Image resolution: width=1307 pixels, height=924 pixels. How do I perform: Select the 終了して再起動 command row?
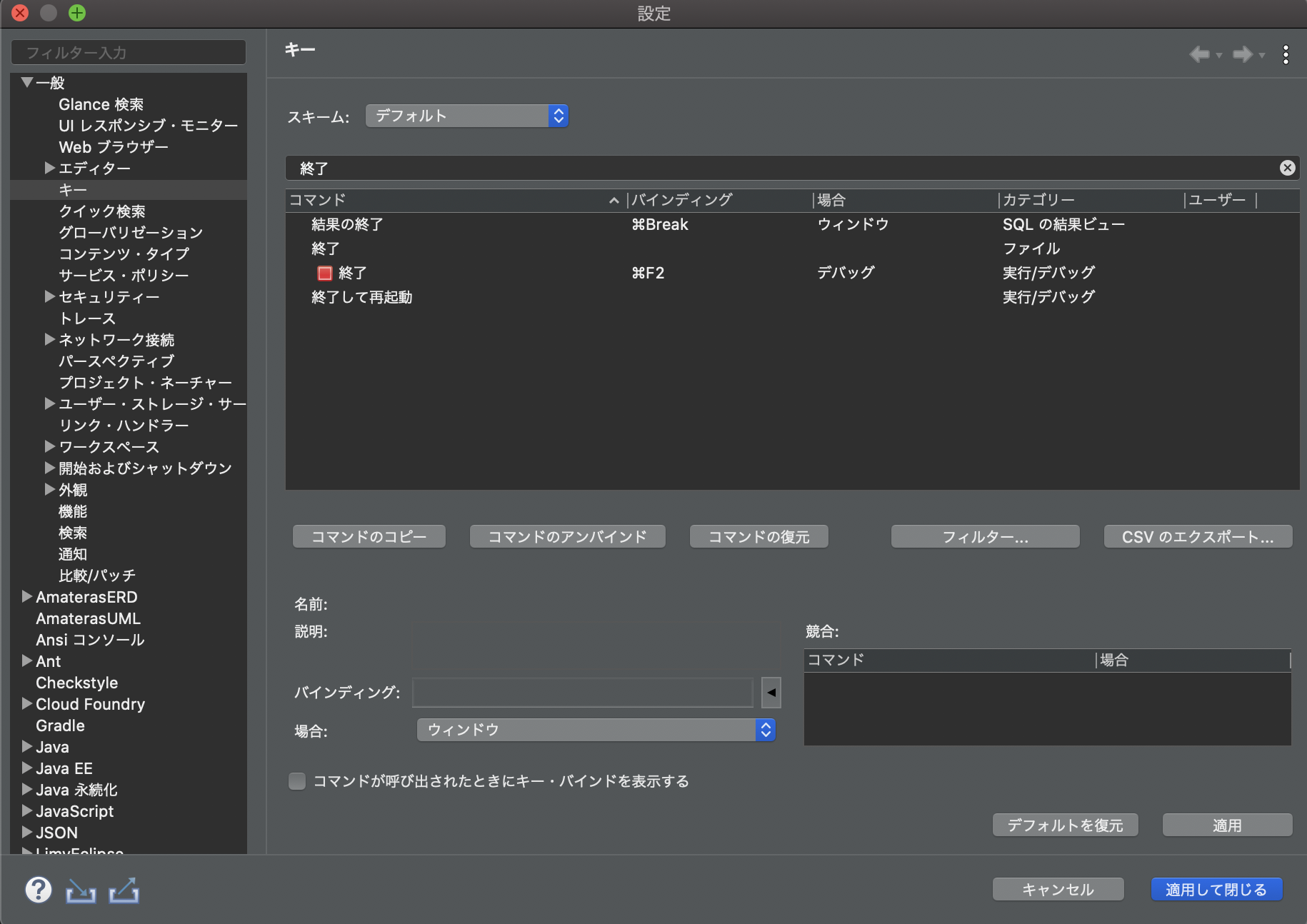point(793,297)
